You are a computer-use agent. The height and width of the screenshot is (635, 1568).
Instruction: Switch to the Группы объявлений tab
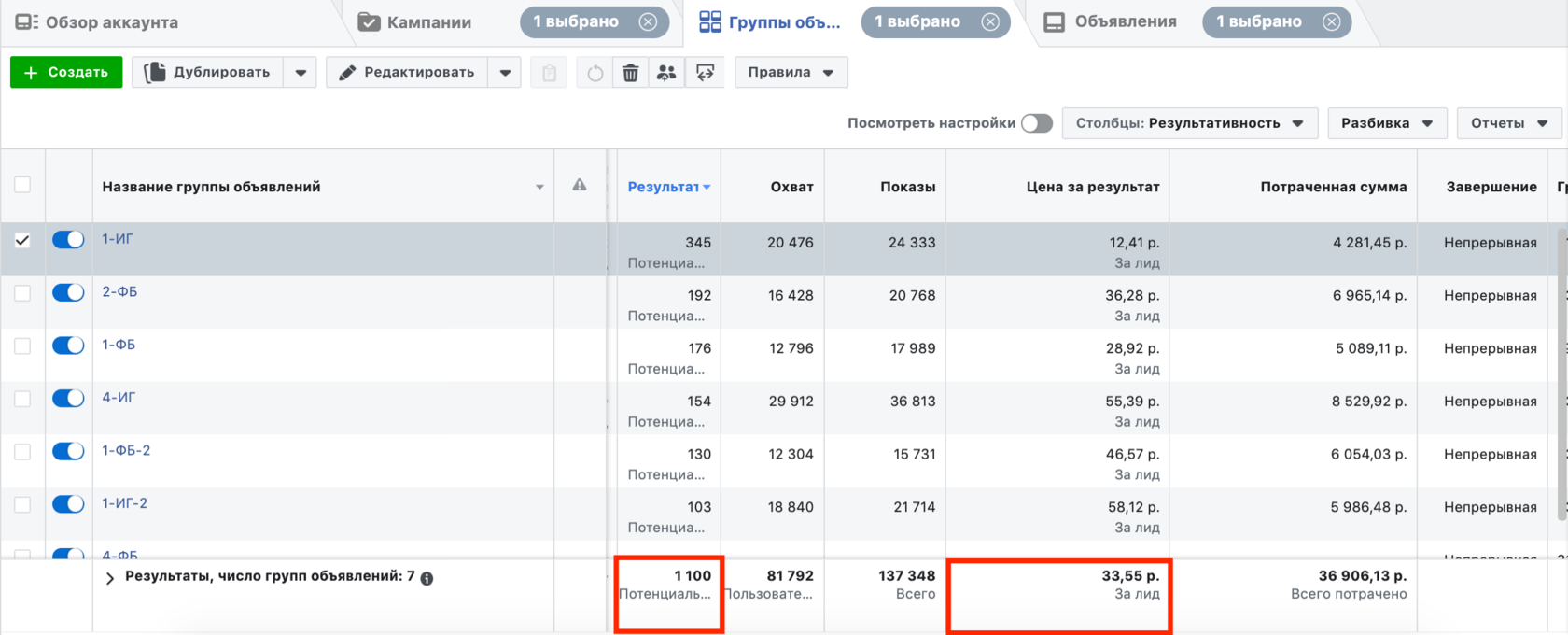(770, 22)
